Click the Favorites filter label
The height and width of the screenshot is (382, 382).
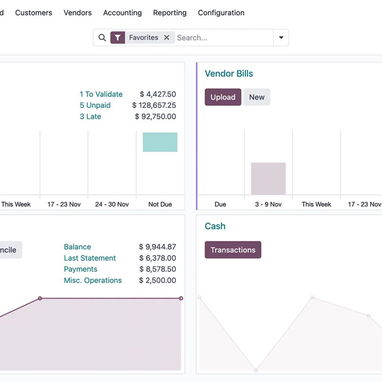(x=144, y=38)
